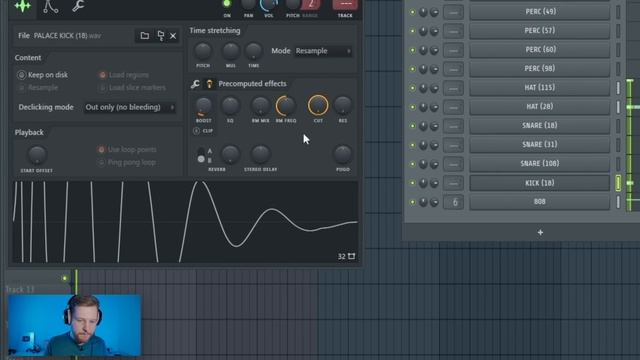Select the HAT (28) channel button

pyautogui.click(x=540, y=107)
